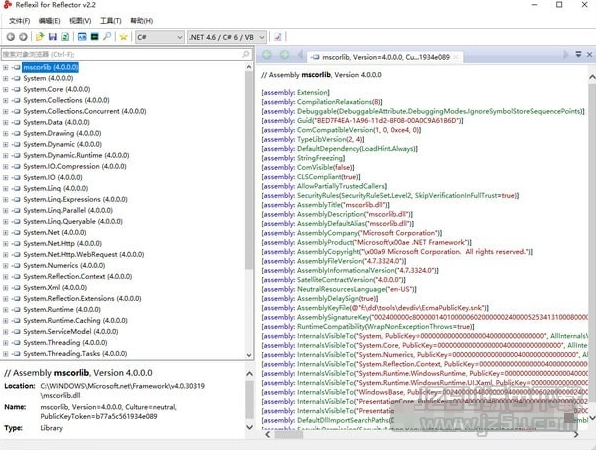Click the mscorlib link in the assembly header
The width and height of the screenshot is (596, 450).
click(316, 75)
